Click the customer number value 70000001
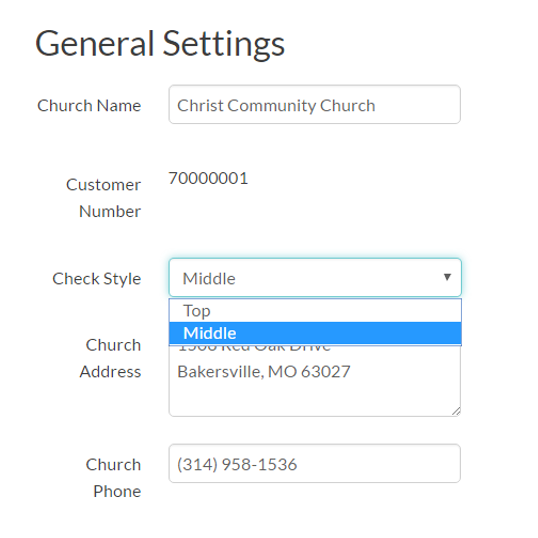Viewport: 538px width, 538px height. point(208,178)
